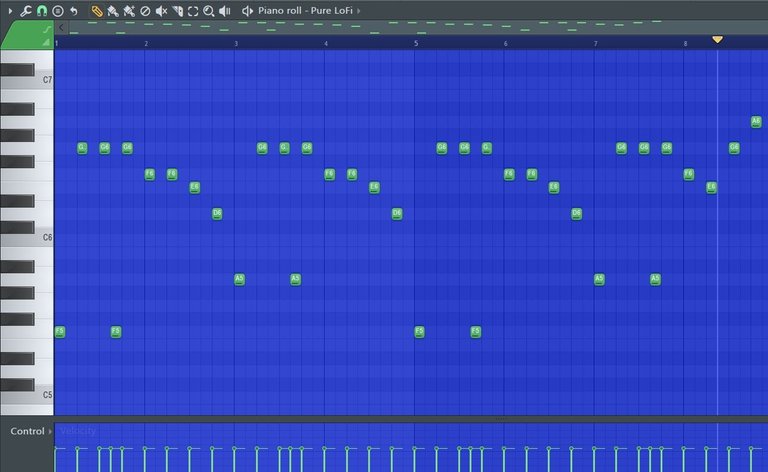Click the left chevron beside the mini overview
Image resolution: width=768 pixels, height=472 pixels.
pyautogui.click(x=61, y=27)
